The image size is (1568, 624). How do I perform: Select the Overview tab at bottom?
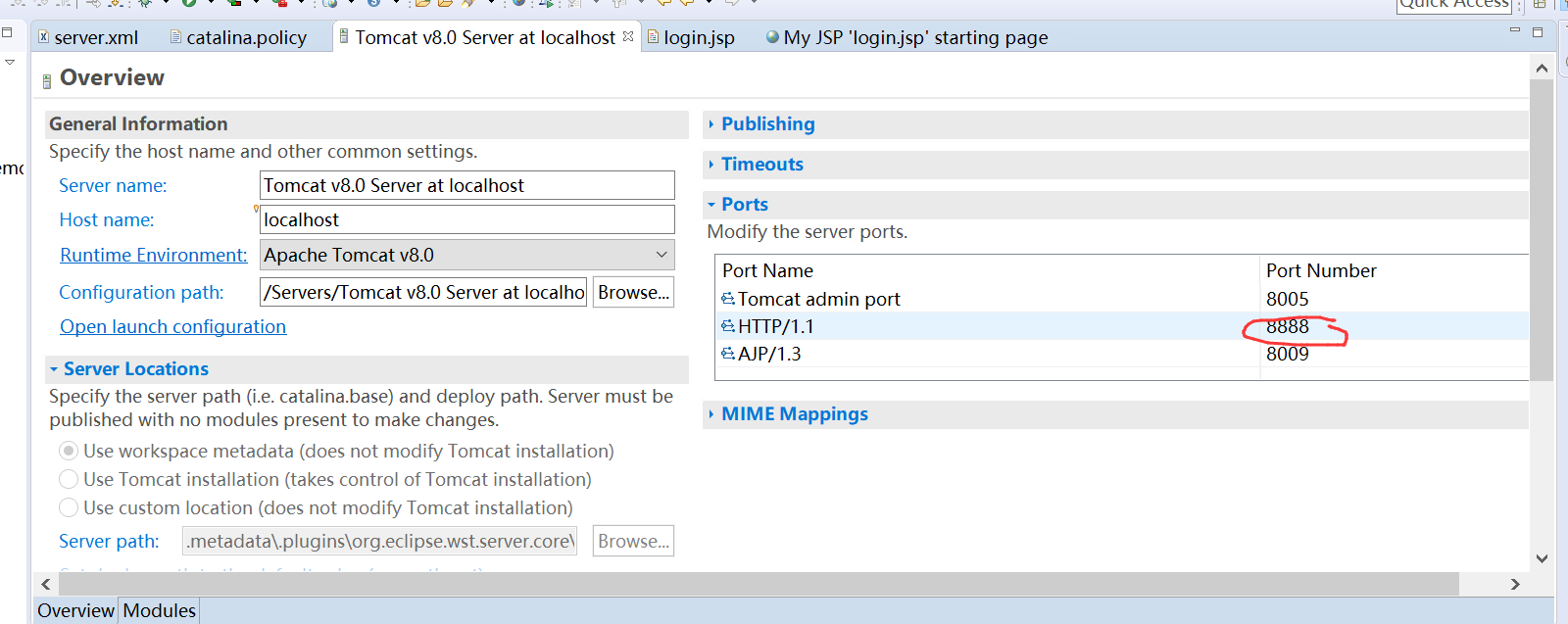point(75,610)
